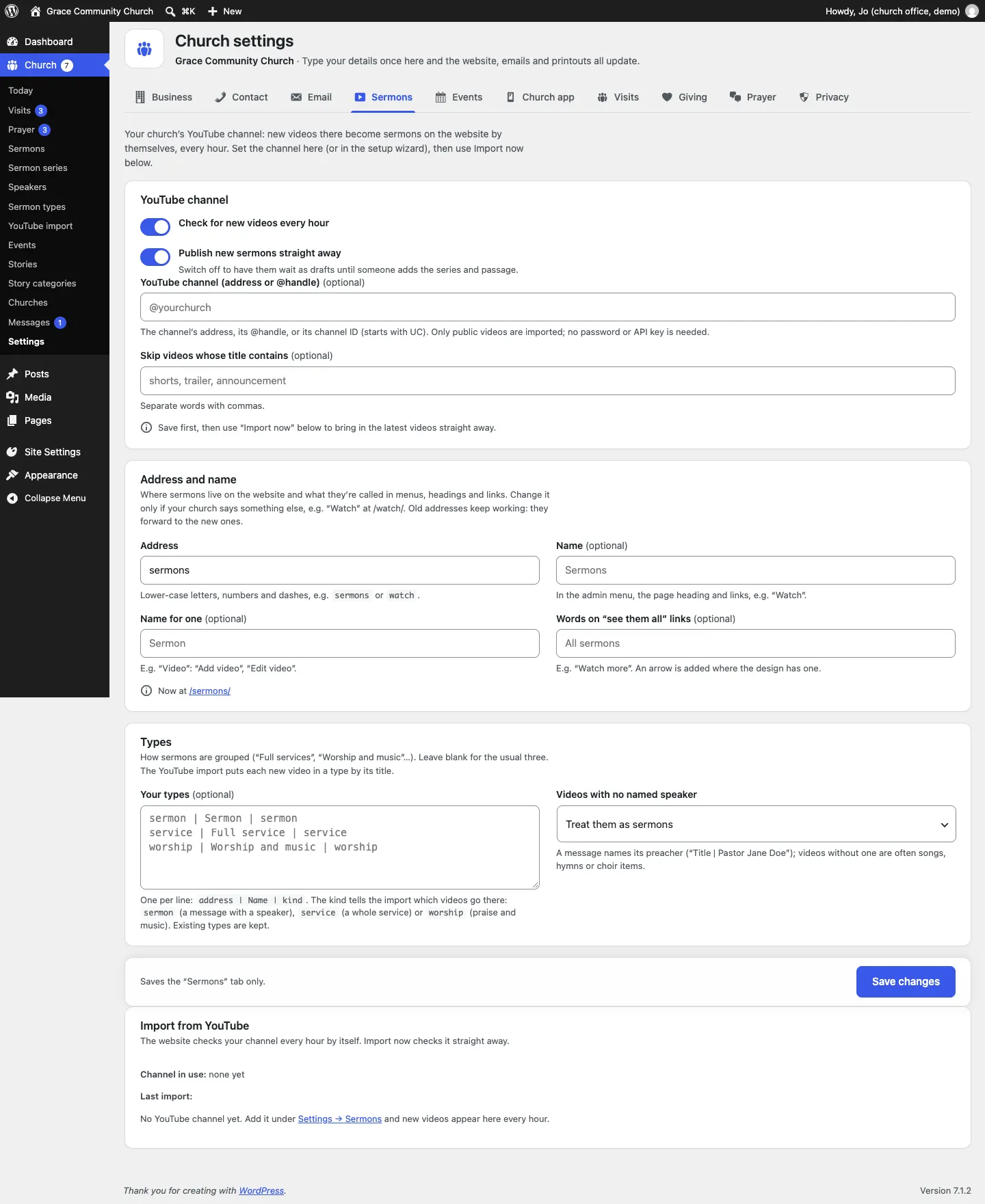Click the Your types textarea

coord(340,847)
